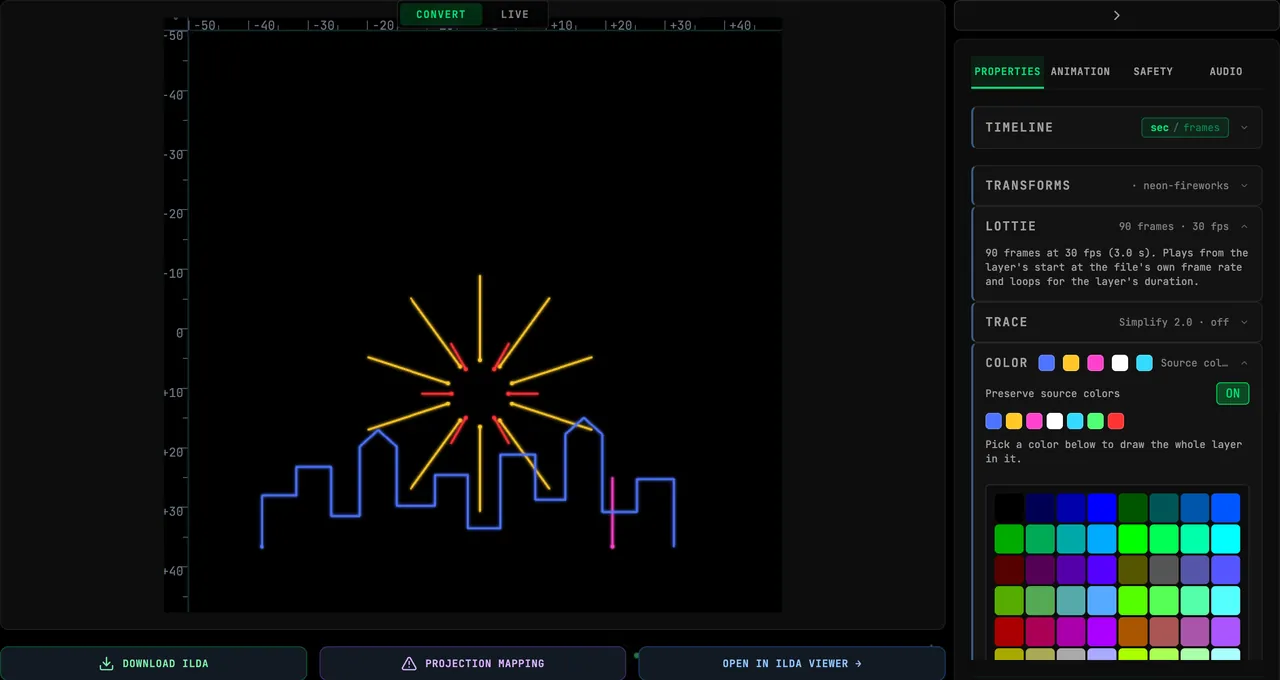Image resolution: width=1280 pixels, height=680 pixels.
Task: Click the DOWNLOAD ILDA button
Action: [153, 663]
